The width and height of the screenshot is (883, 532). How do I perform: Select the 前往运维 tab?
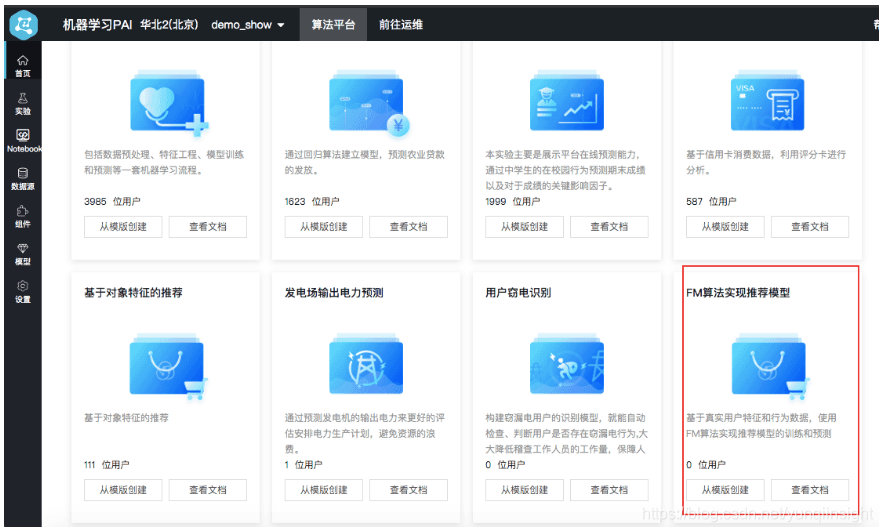click(x=401, y=25)
